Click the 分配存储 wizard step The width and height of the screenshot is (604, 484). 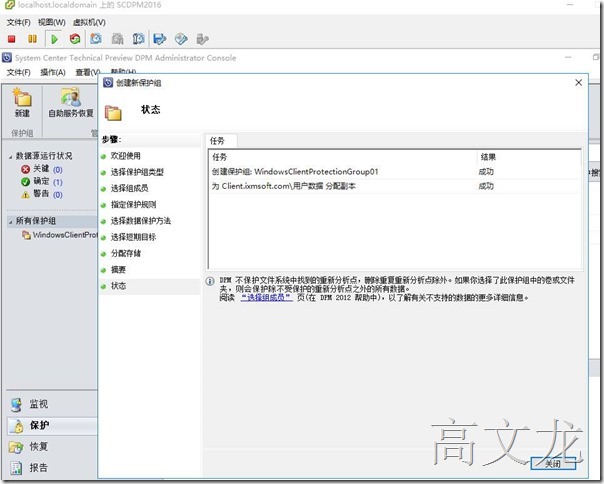pyautogui.click(x=126, y=253)
